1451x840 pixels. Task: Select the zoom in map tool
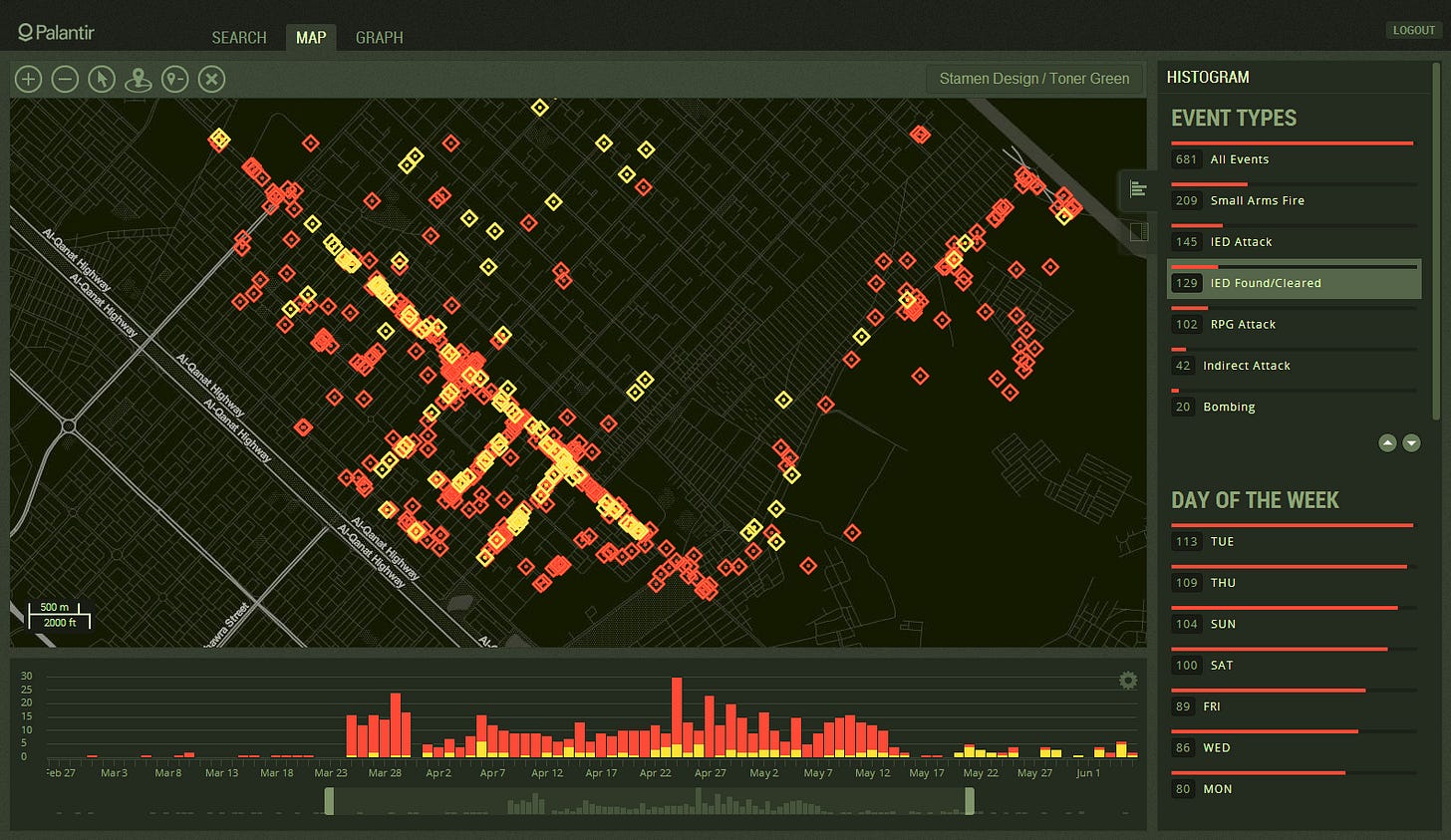pos(28,79)
